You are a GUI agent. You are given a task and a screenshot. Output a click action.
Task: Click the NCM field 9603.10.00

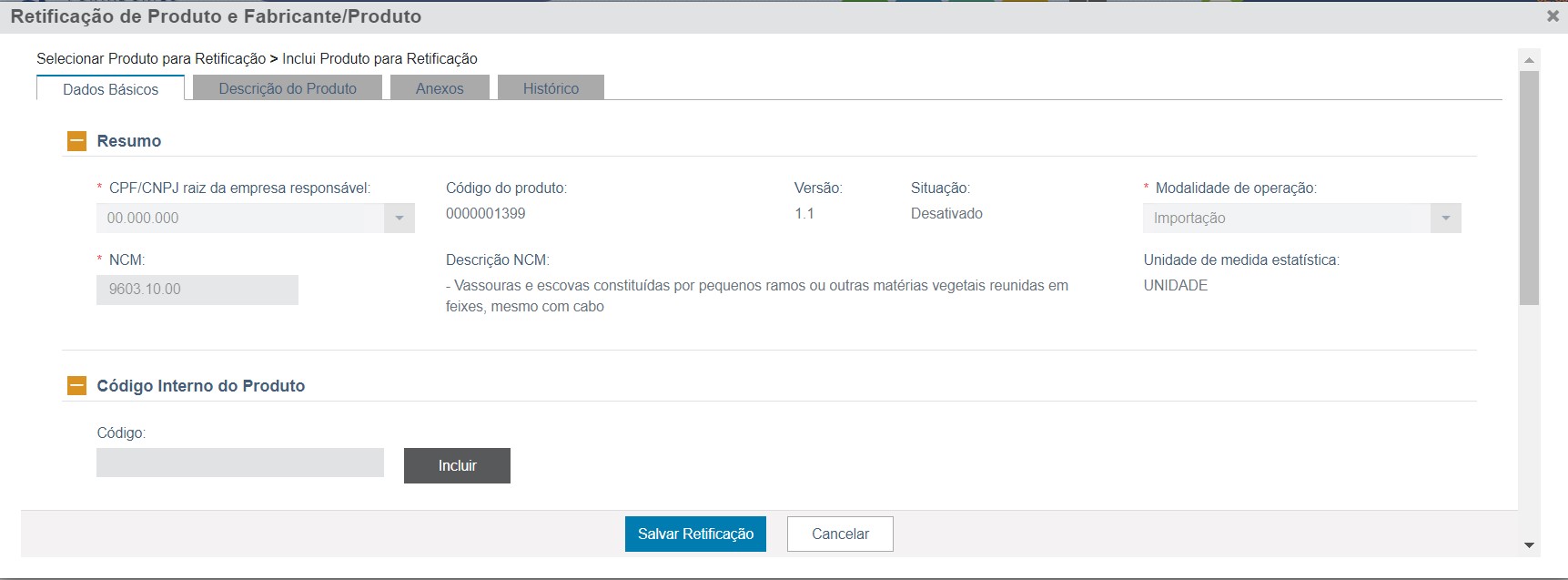pos(197,290)
